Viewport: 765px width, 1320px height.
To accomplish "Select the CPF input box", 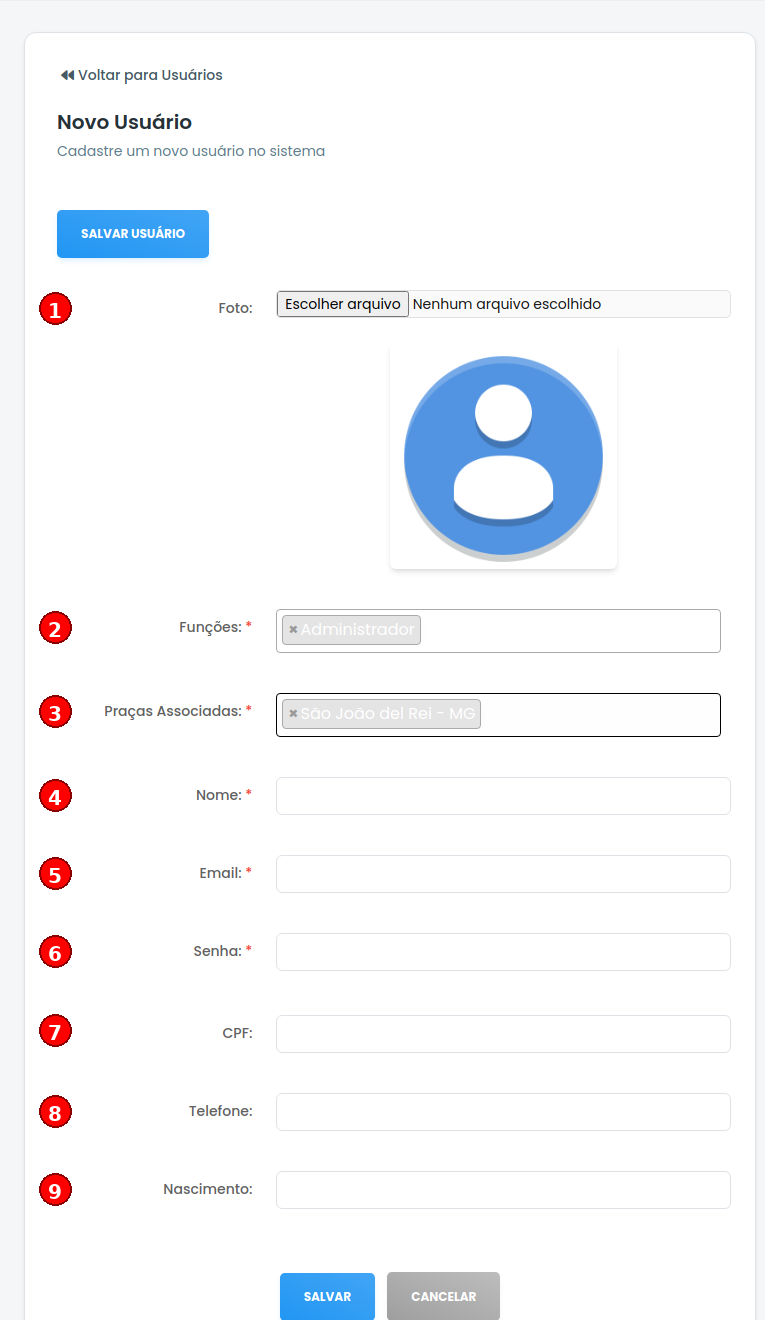I will [x=503, y=1034].
